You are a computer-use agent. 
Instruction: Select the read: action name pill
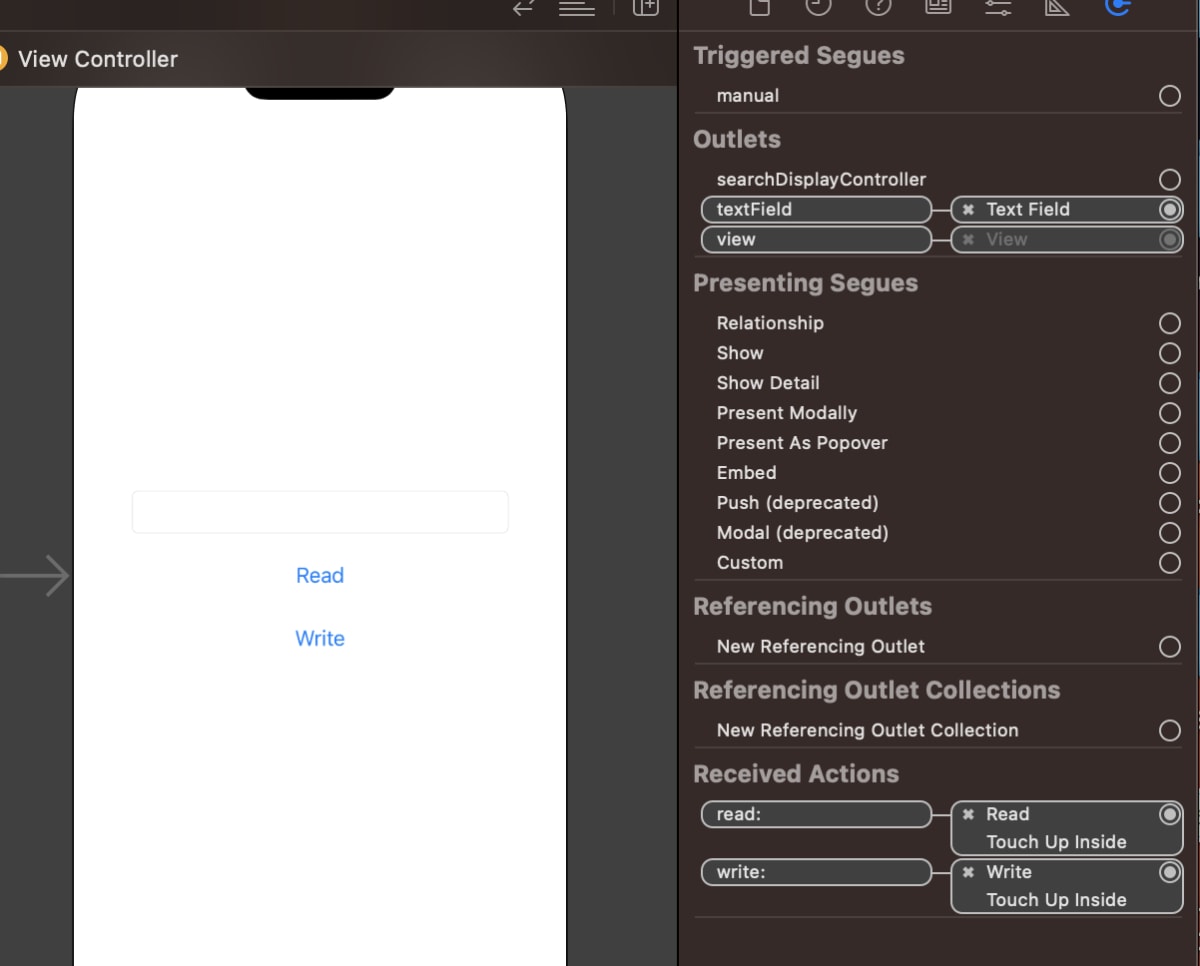pyautogui.click(x=816, y=815)
